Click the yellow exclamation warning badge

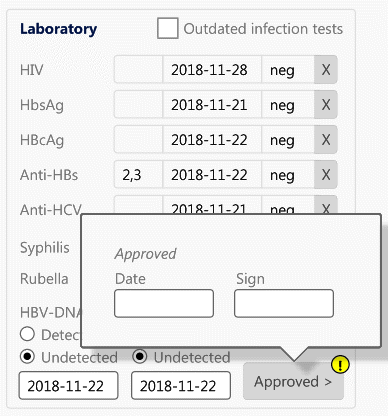[340, 365]
